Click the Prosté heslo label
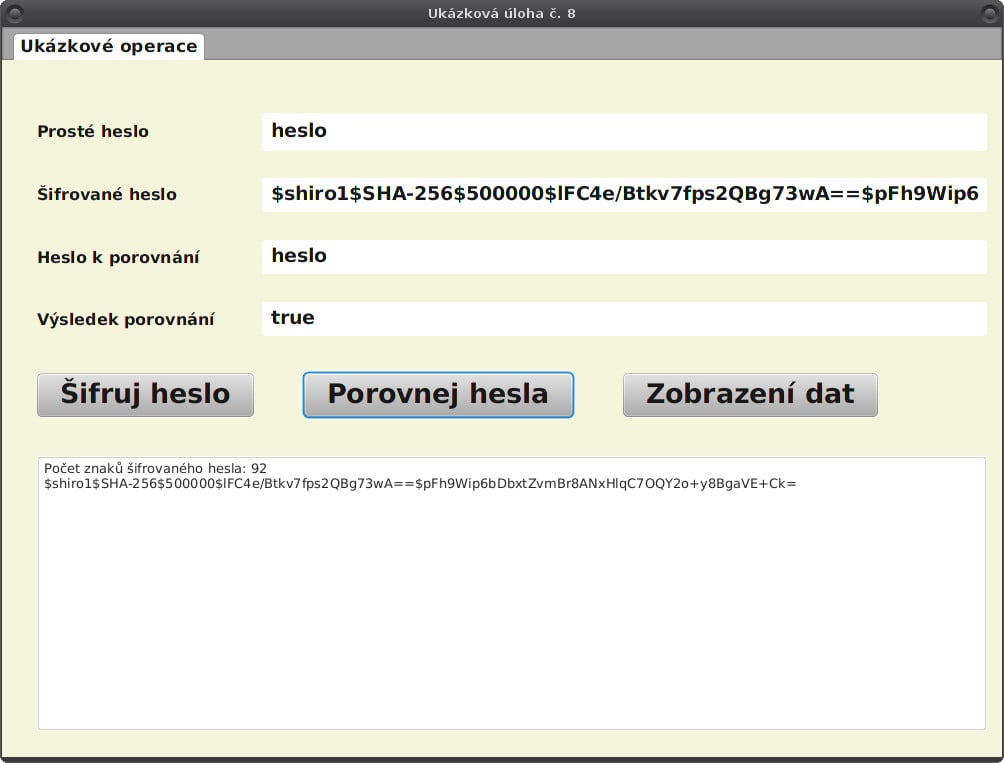1004x763 pixels. (93, 131)
